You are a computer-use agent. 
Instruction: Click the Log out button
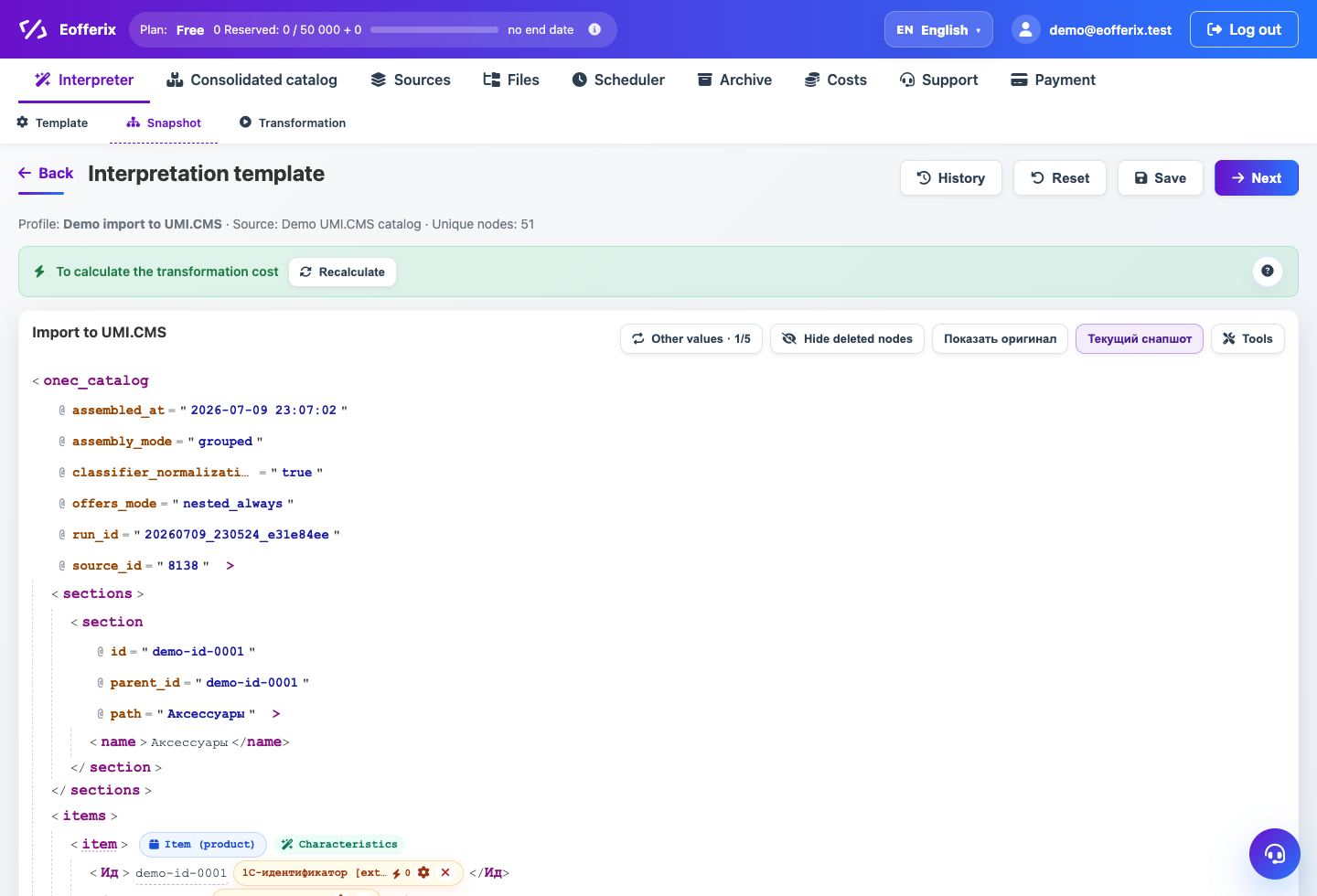[x=1244, y=29]
